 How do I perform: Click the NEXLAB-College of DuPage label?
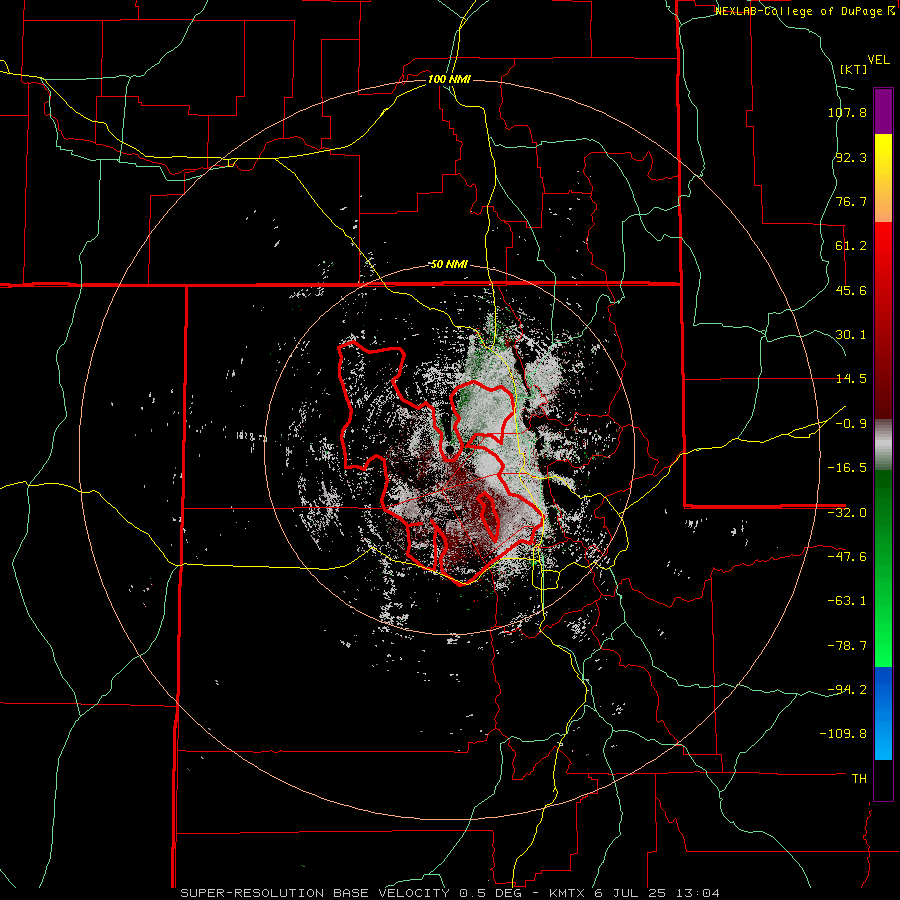tap(805, 11)
